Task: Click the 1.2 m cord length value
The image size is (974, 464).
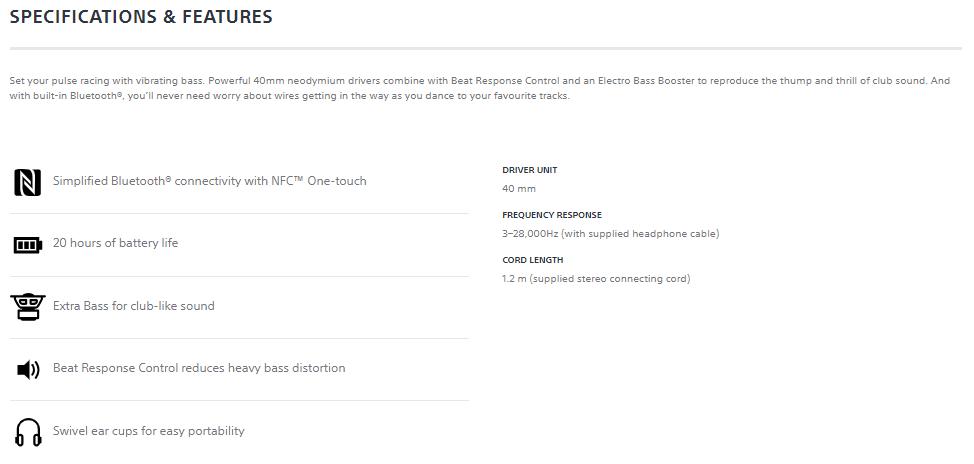Action: (595, 279)
